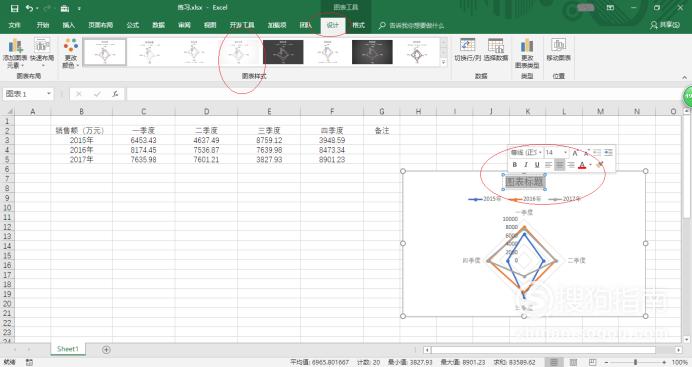Switch to the Review tab
This screenshot has height=367, width=692.
[184, 25]
